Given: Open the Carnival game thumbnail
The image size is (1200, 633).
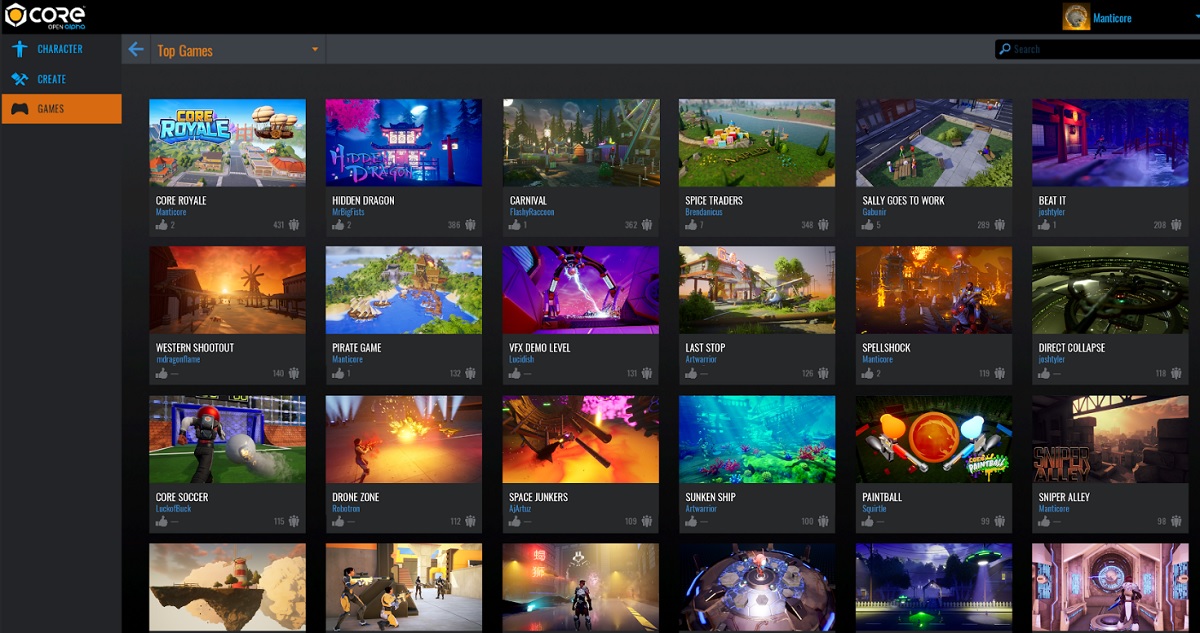Looking at the screenshot, I should (581, 143).
